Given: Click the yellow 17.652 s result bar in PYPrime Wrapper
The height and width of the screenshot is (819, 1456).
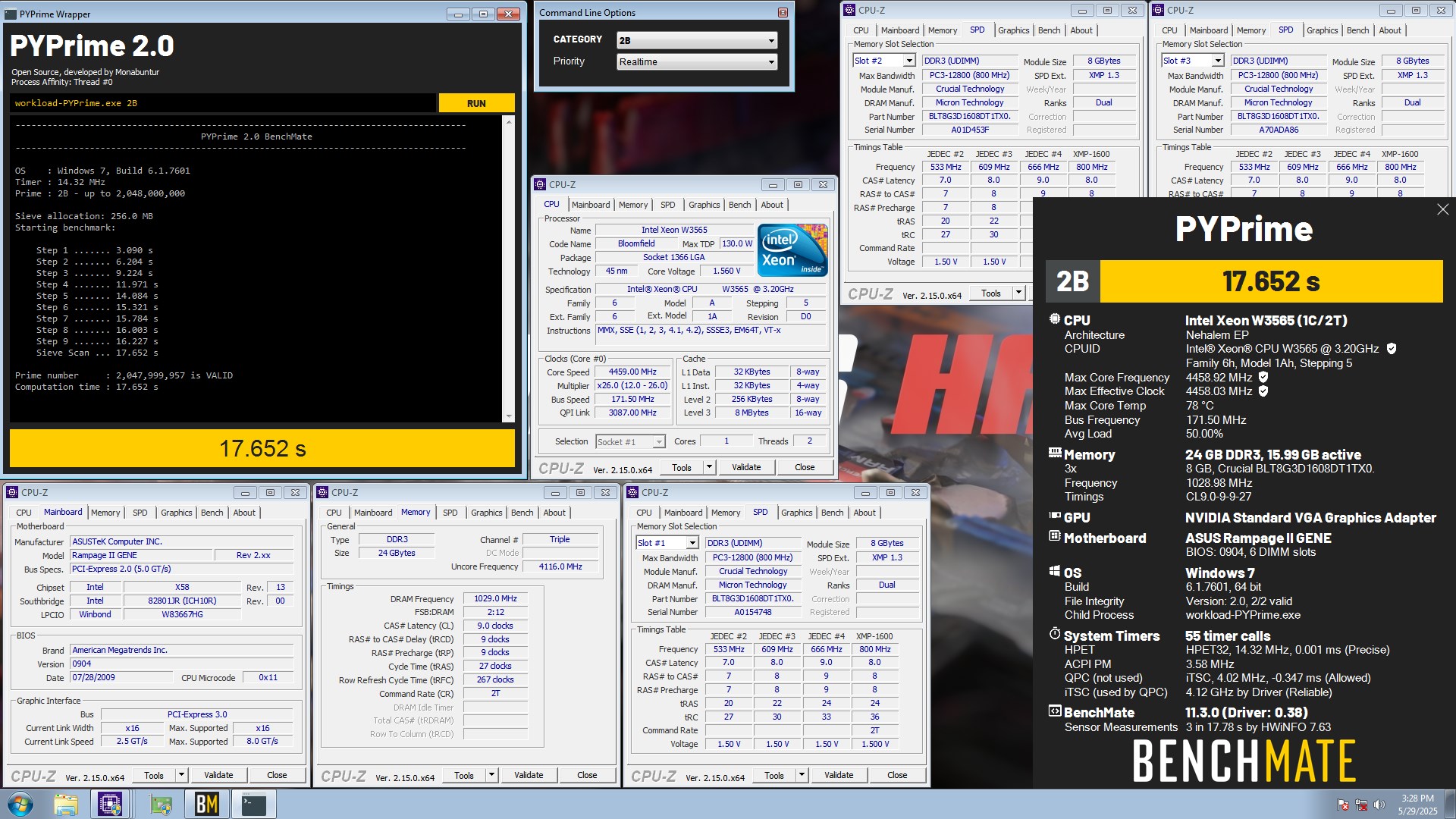Looking at the screenshot, I should click(x=262, y=448).
